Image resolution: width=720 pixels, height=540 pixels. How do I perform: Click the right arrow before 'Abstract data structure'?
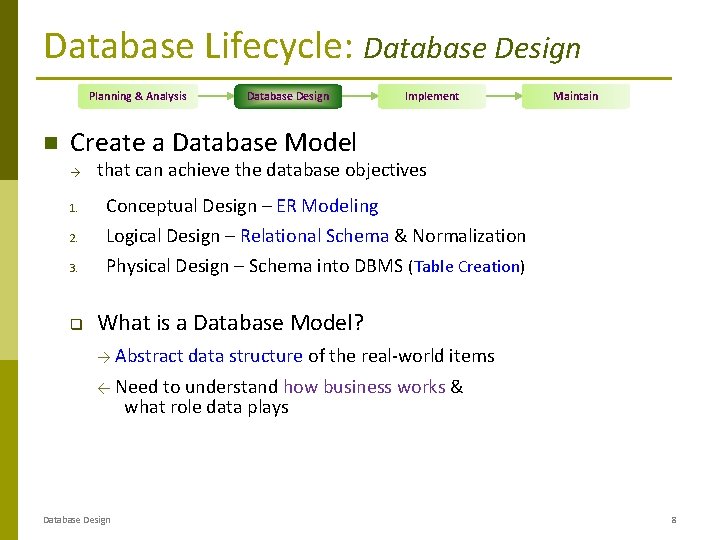104,357
